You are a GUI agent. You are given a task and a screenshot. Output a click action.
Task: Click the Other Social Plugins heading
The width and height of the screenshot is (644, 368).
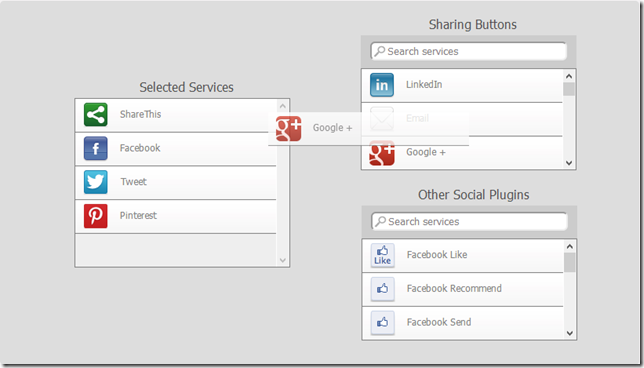pos(474,194)
